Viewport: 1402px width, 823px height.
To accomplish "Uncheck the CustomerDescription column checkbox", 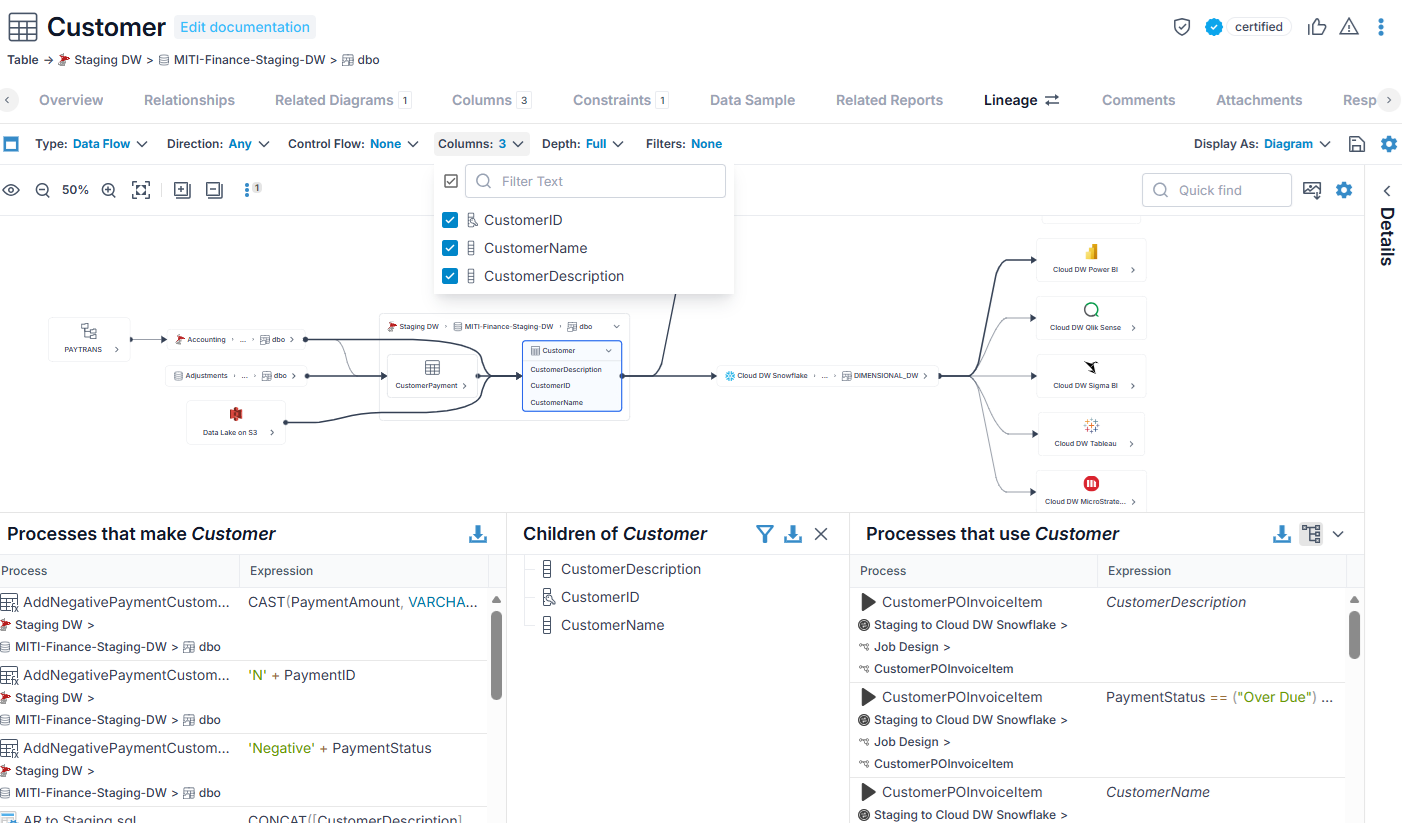I will click(450, 276).
